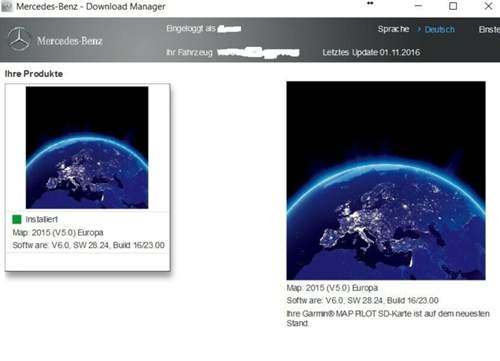This screenshot has width=500, height=361.
Task: Minimize the Download Manager window
Action: click(418, 6)
